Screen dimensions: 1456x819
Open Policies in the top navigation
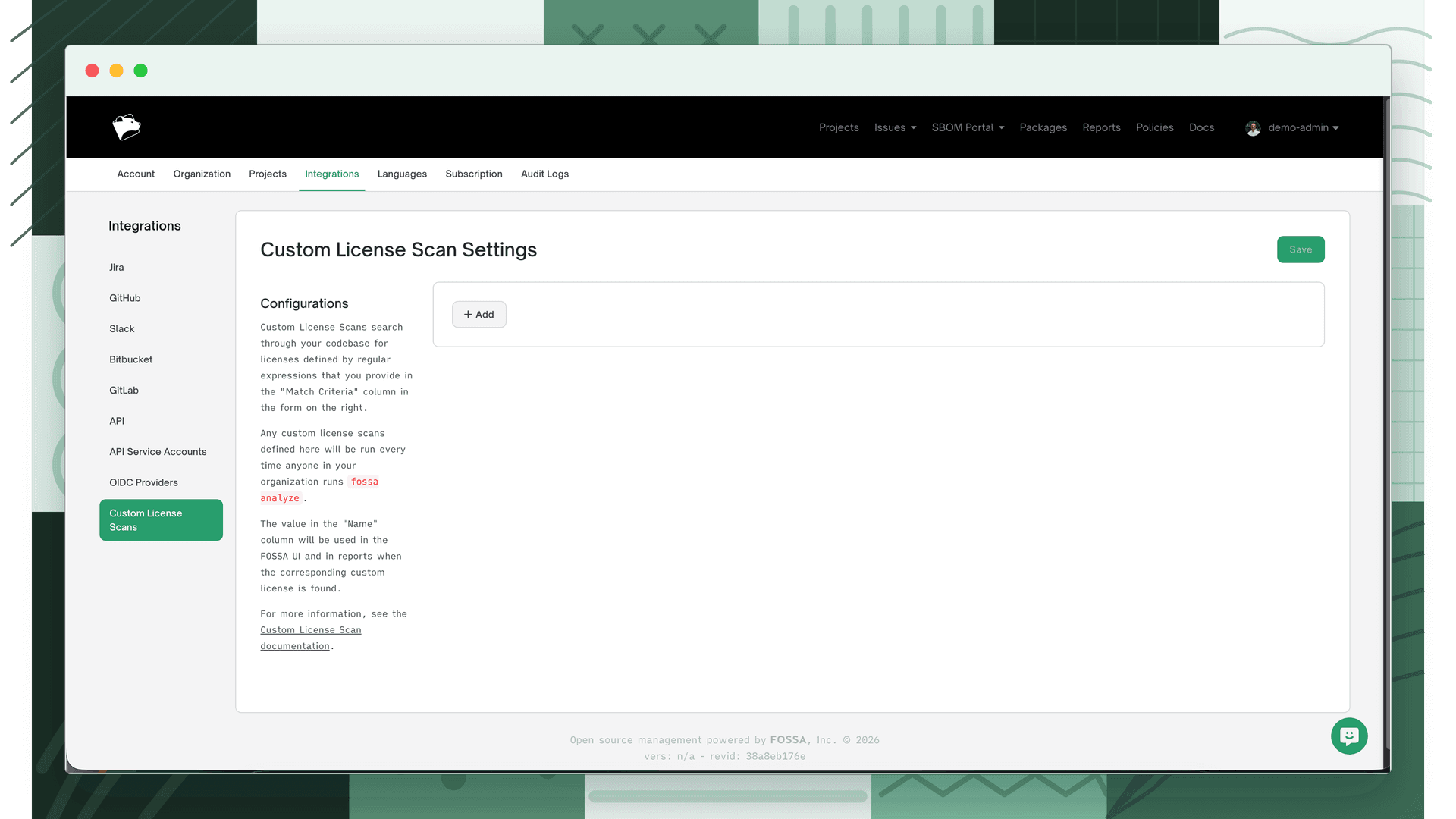click(1154, 127)
